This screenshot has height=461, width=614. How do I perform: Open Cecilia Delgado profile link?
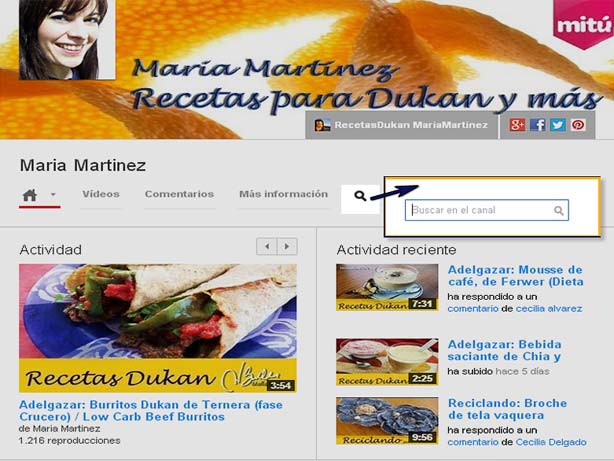click(x=551, y=442)
